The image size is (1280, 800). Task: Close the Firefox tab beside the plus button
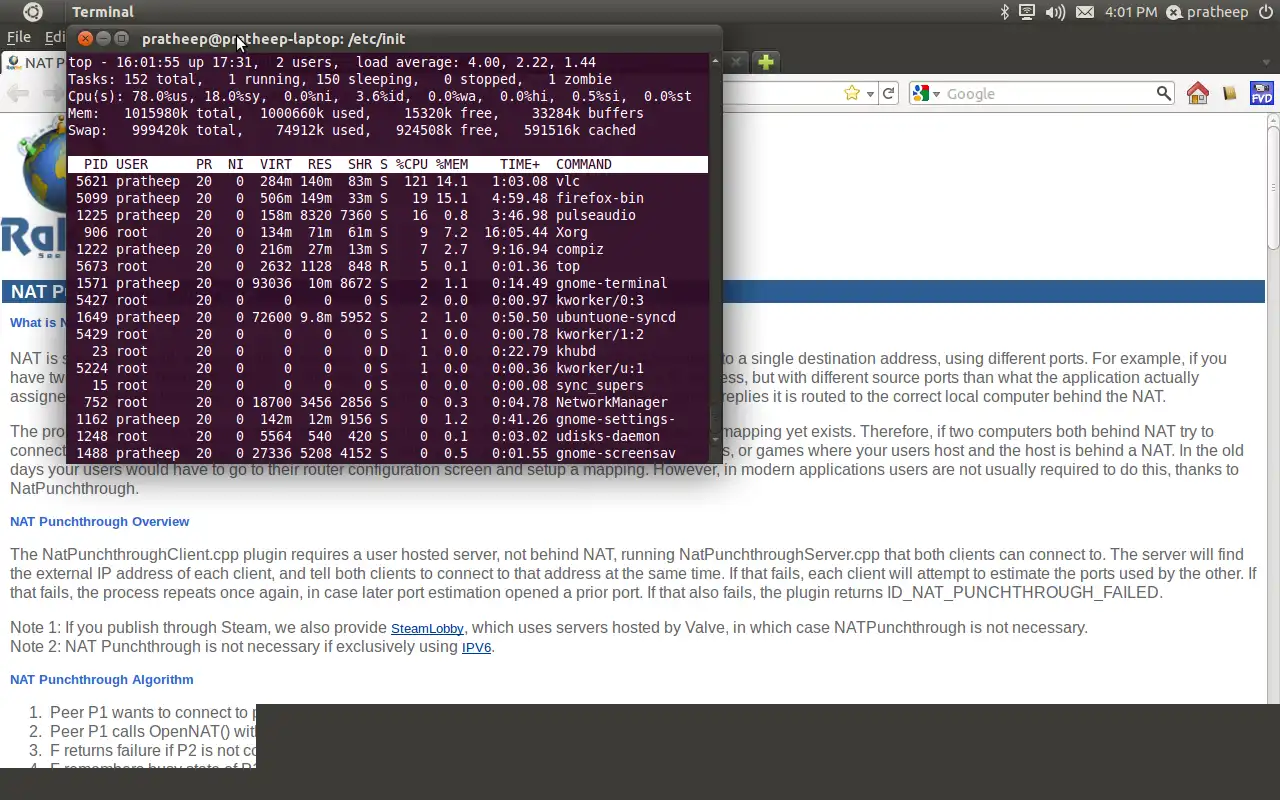coord(737,62)
